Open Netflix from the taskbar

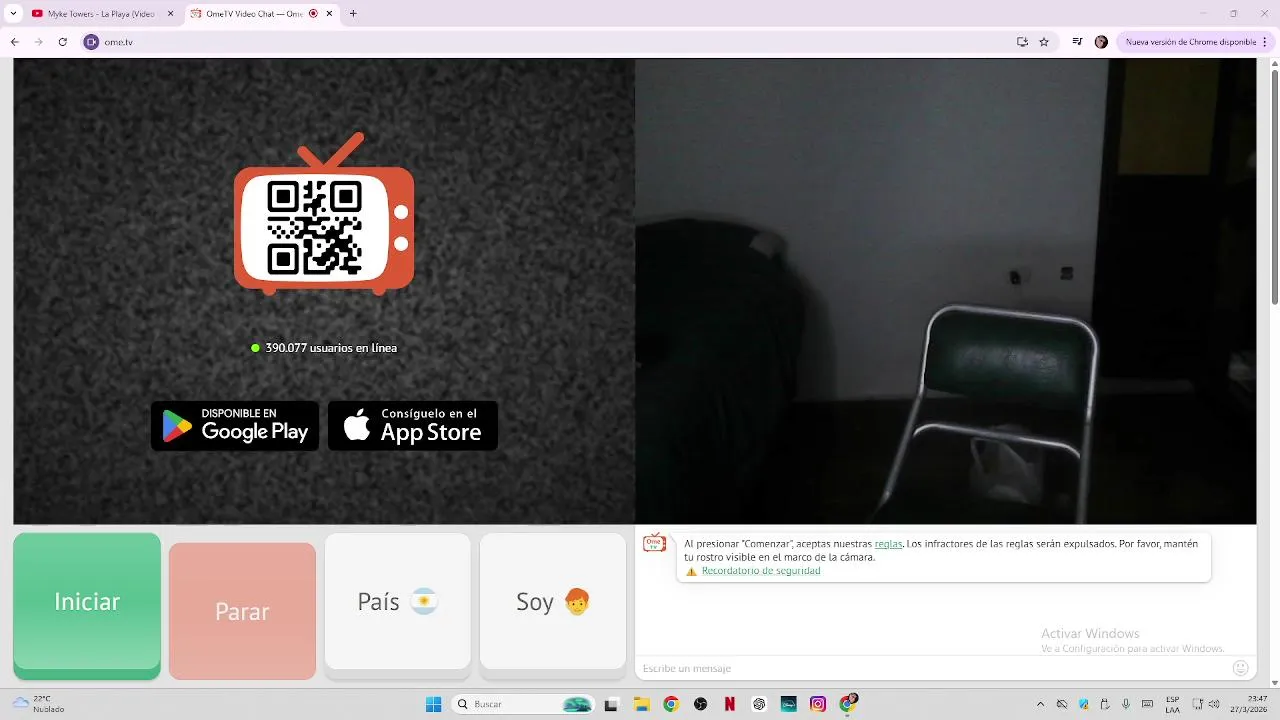pos(730,704)
